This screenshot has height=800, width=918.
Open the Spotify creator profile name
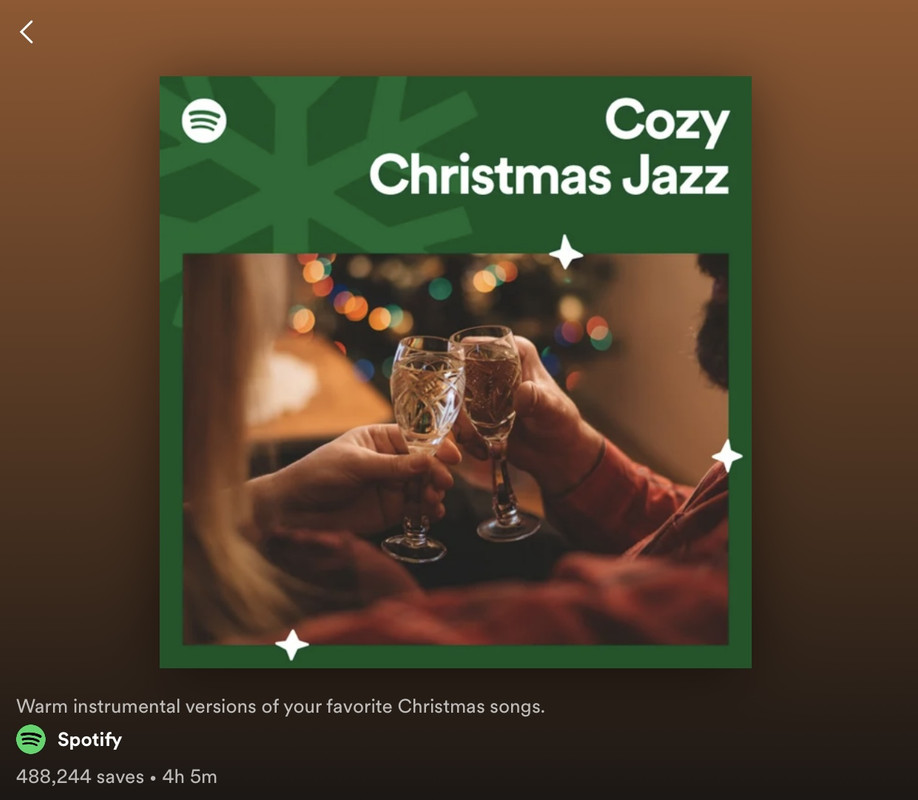pos(90,740)
